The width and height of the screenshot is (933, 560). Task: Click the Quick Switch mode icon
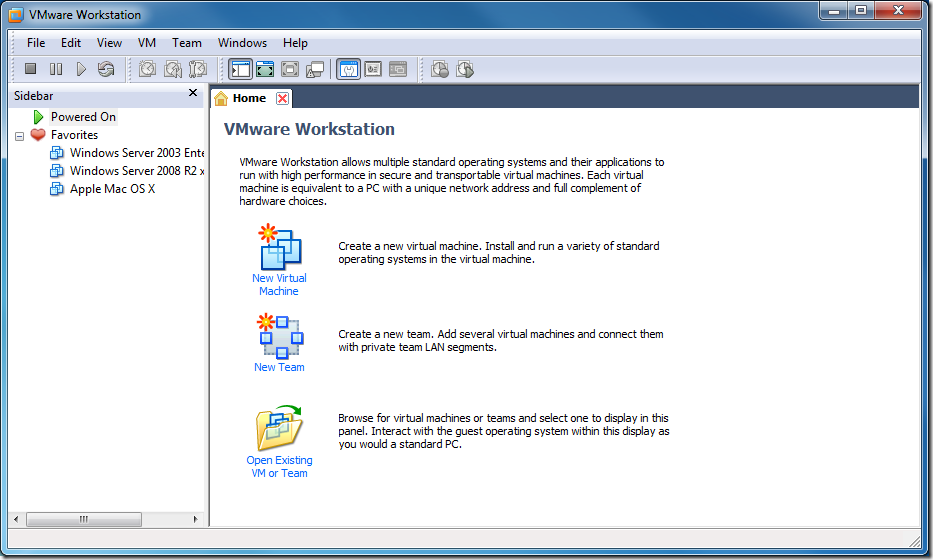(290, 69)
